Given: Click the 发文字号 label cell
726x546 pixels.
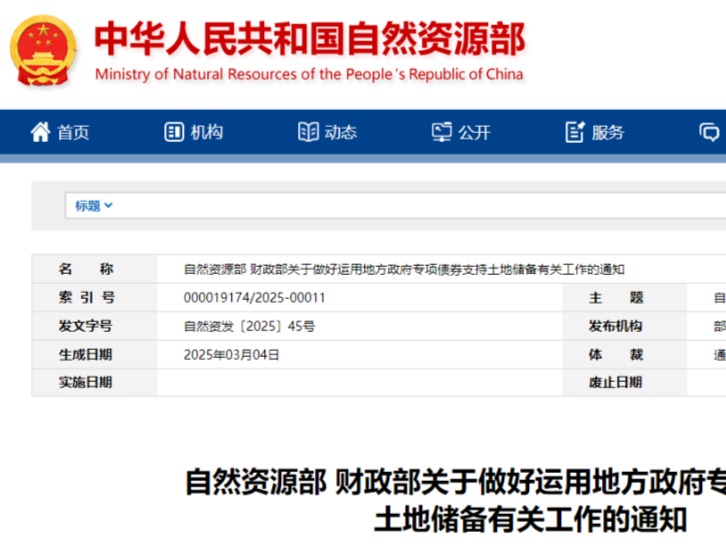Looking at the screenshot, I should tap(94, 326).
